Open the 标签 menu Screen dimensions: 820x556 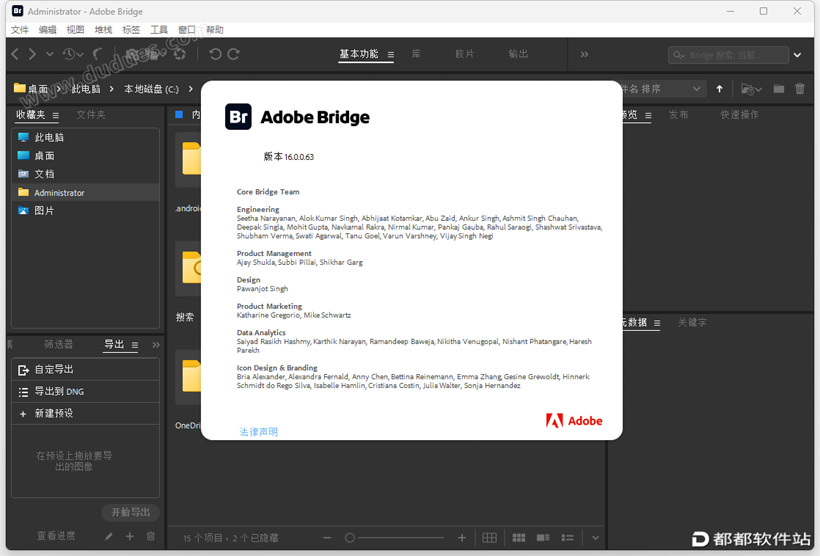pyautogui.click(x=131, y=30)
